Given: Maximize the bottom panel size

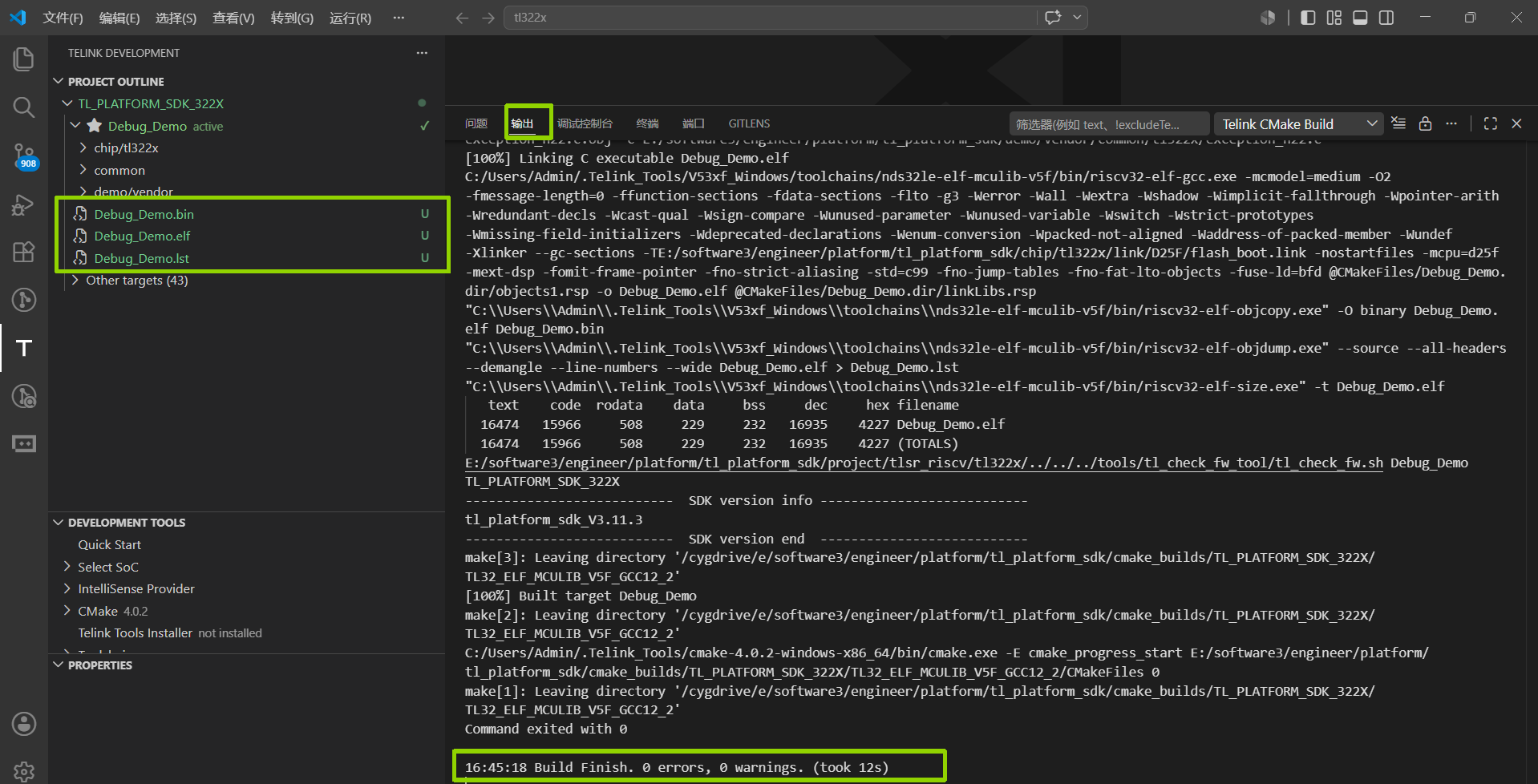Looking at the screenshot, I should (x=1491, y=123).
